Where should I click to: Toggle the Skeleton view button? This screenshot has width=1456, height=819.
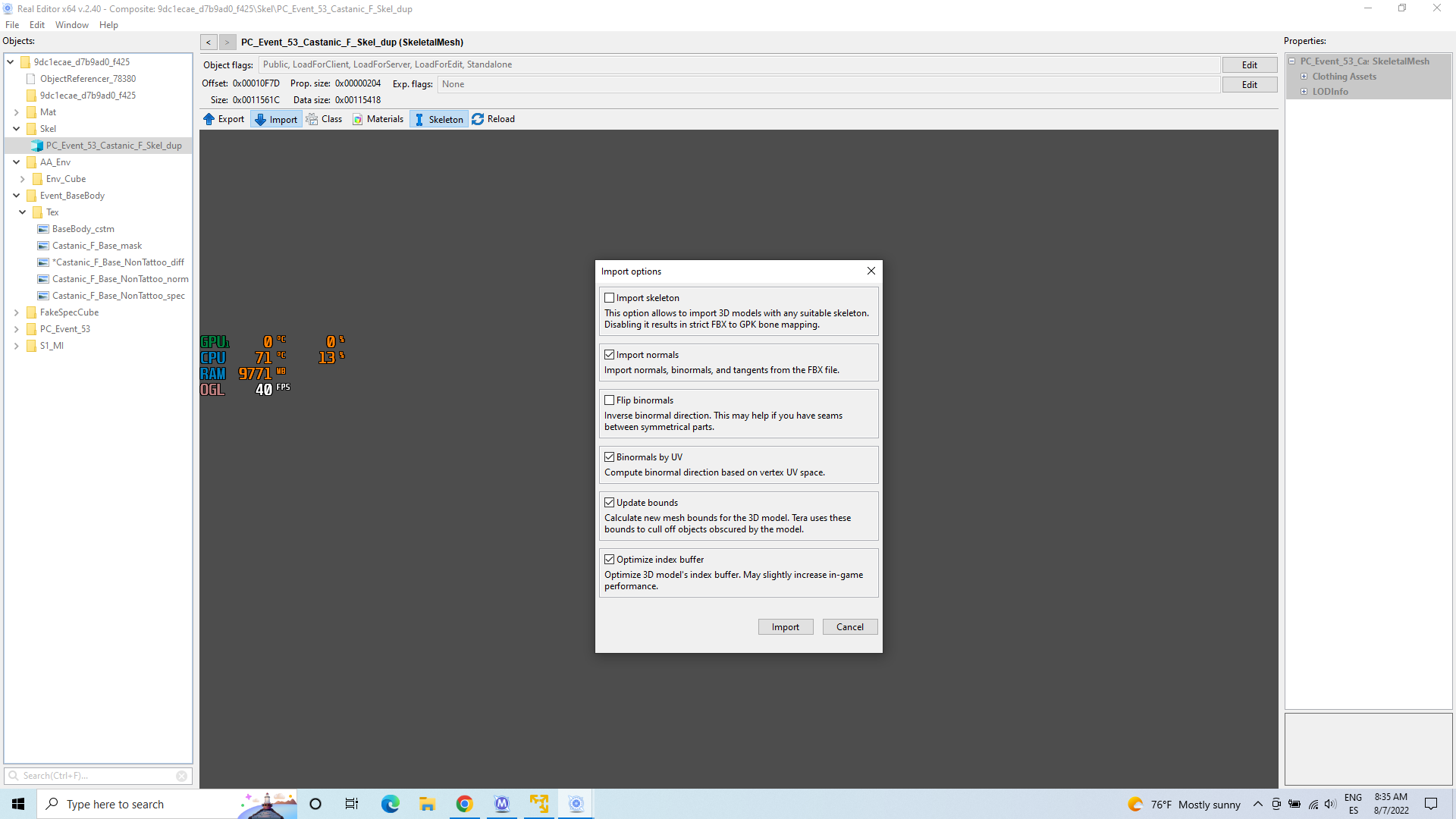click(438, 119)
